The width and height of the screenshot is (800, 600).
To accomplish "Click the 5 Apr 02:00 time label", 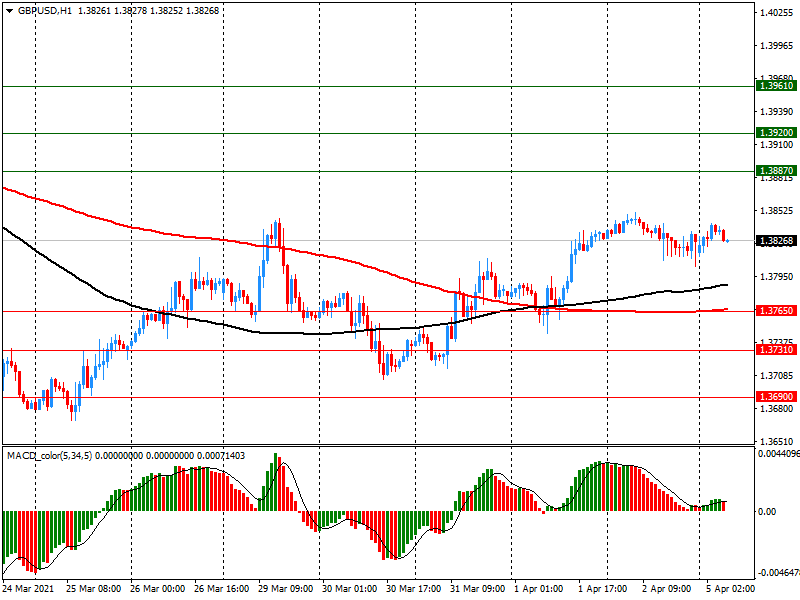I will [727, 589].
